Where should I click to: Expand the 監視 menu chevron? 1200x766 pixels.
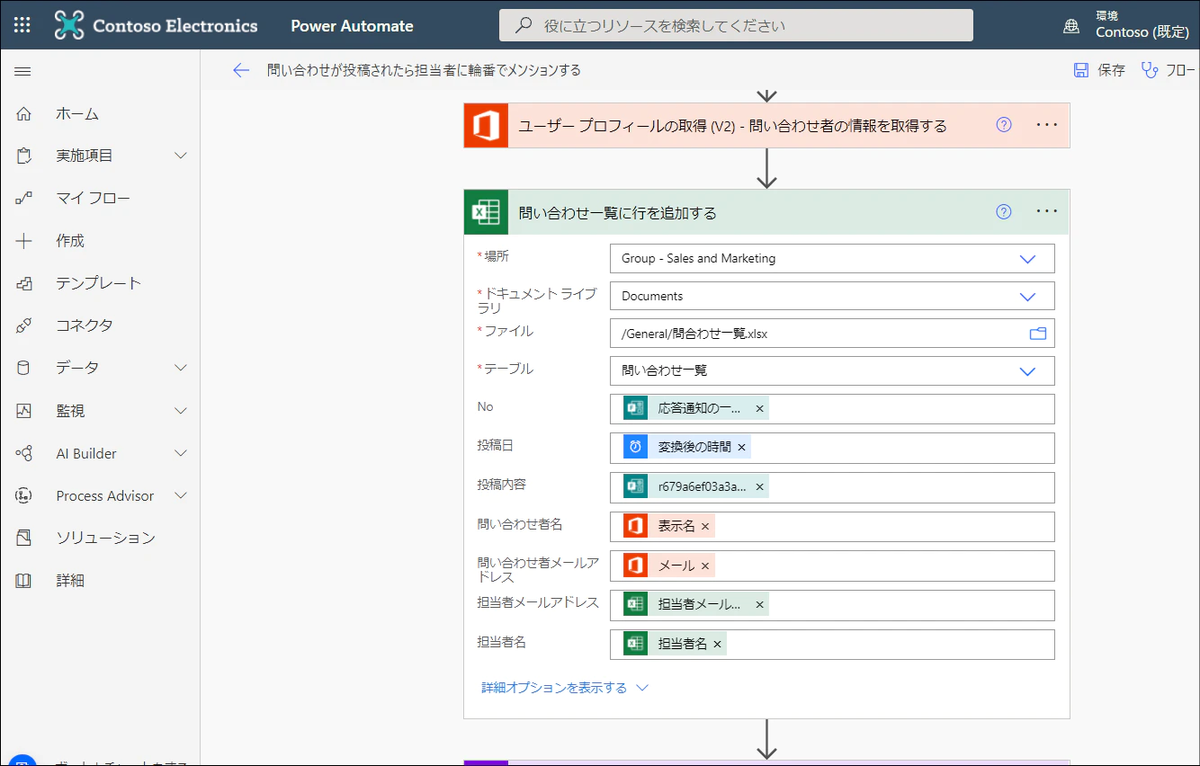click(181, 411)
